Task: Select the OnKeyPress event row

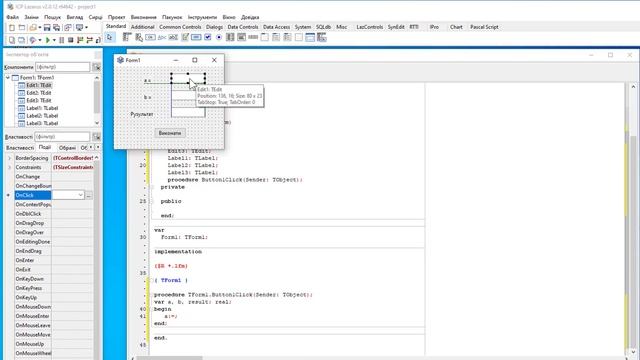Action: [x=53, y=288]
